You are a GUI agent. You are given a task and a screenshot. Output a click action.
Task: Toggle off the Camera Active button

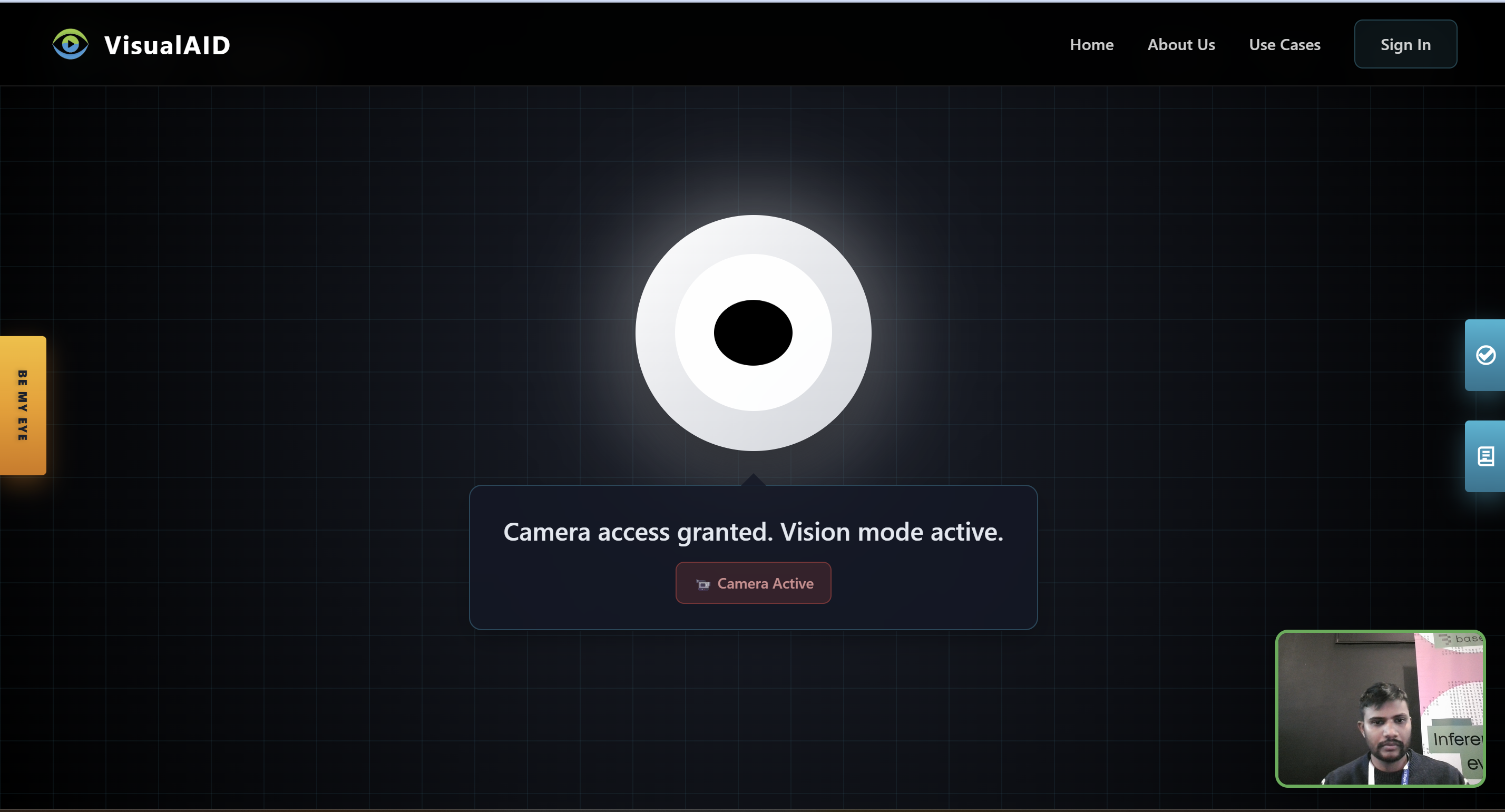click(754, 583)
